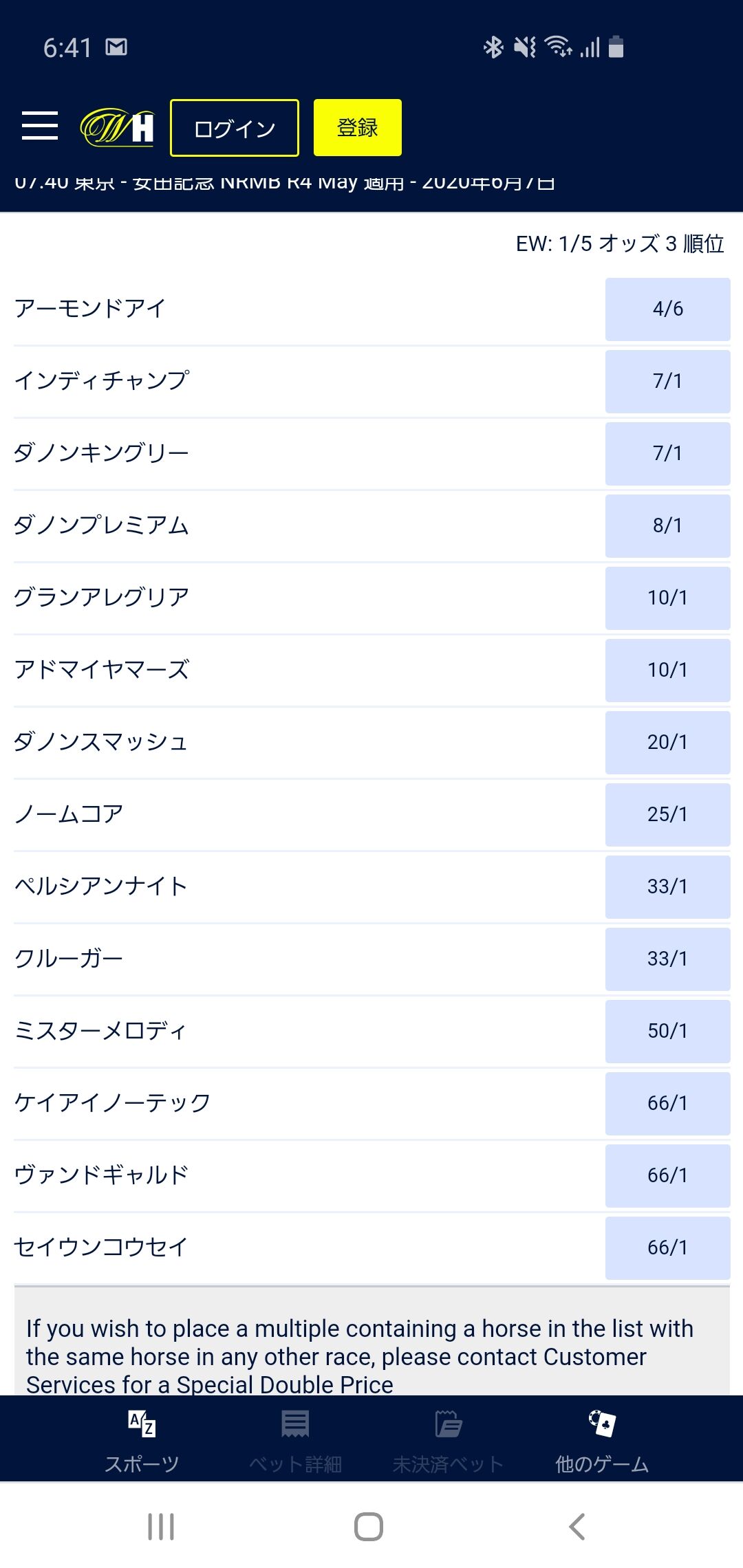The height and width of the screenshot is (1568, 743).
Task: Pick 20/1 odds for ダノンスマッシュ
Action: pos(667,742)
